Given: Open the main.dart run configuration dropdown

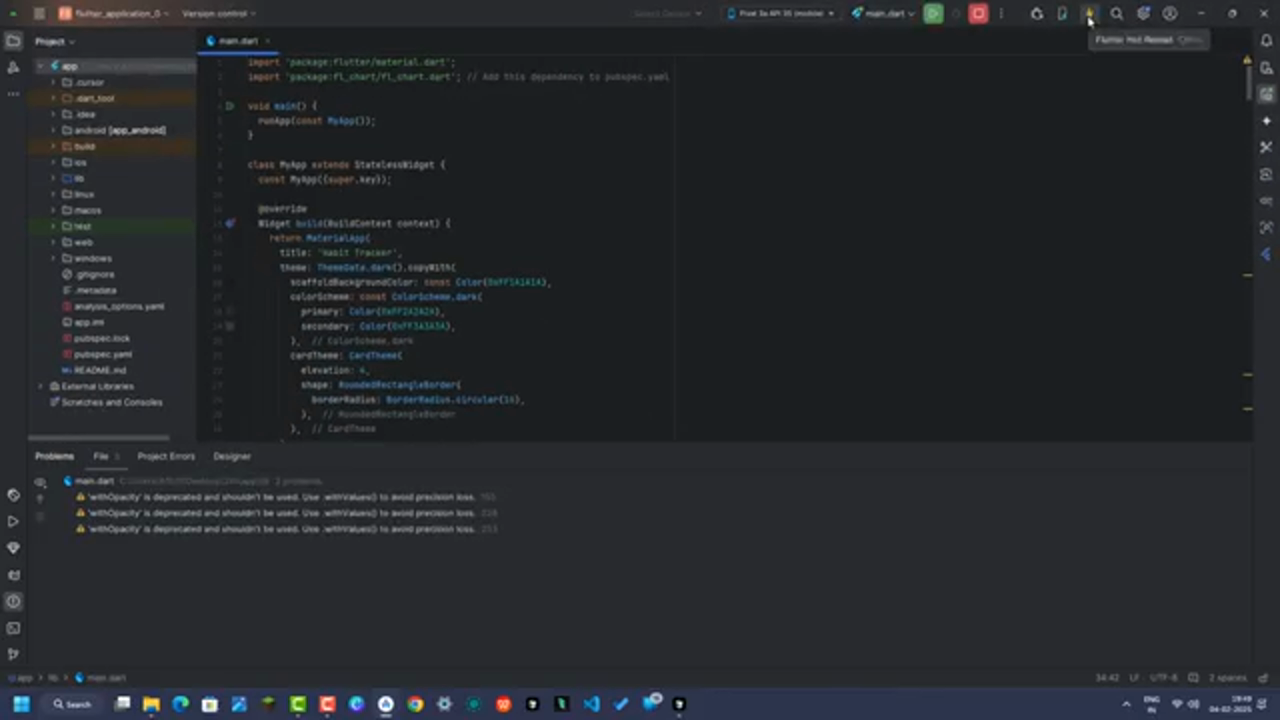Looking at the screenshot, I should (x=883, y=14).
